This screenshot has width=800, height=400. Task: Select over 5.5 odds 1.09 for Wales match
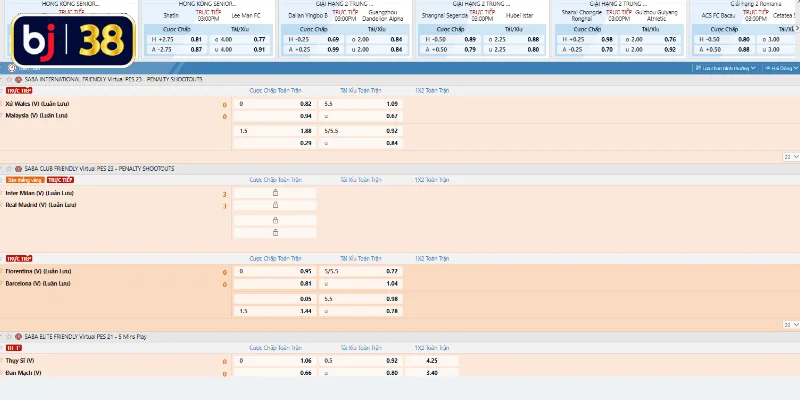(x=361, y=104)
